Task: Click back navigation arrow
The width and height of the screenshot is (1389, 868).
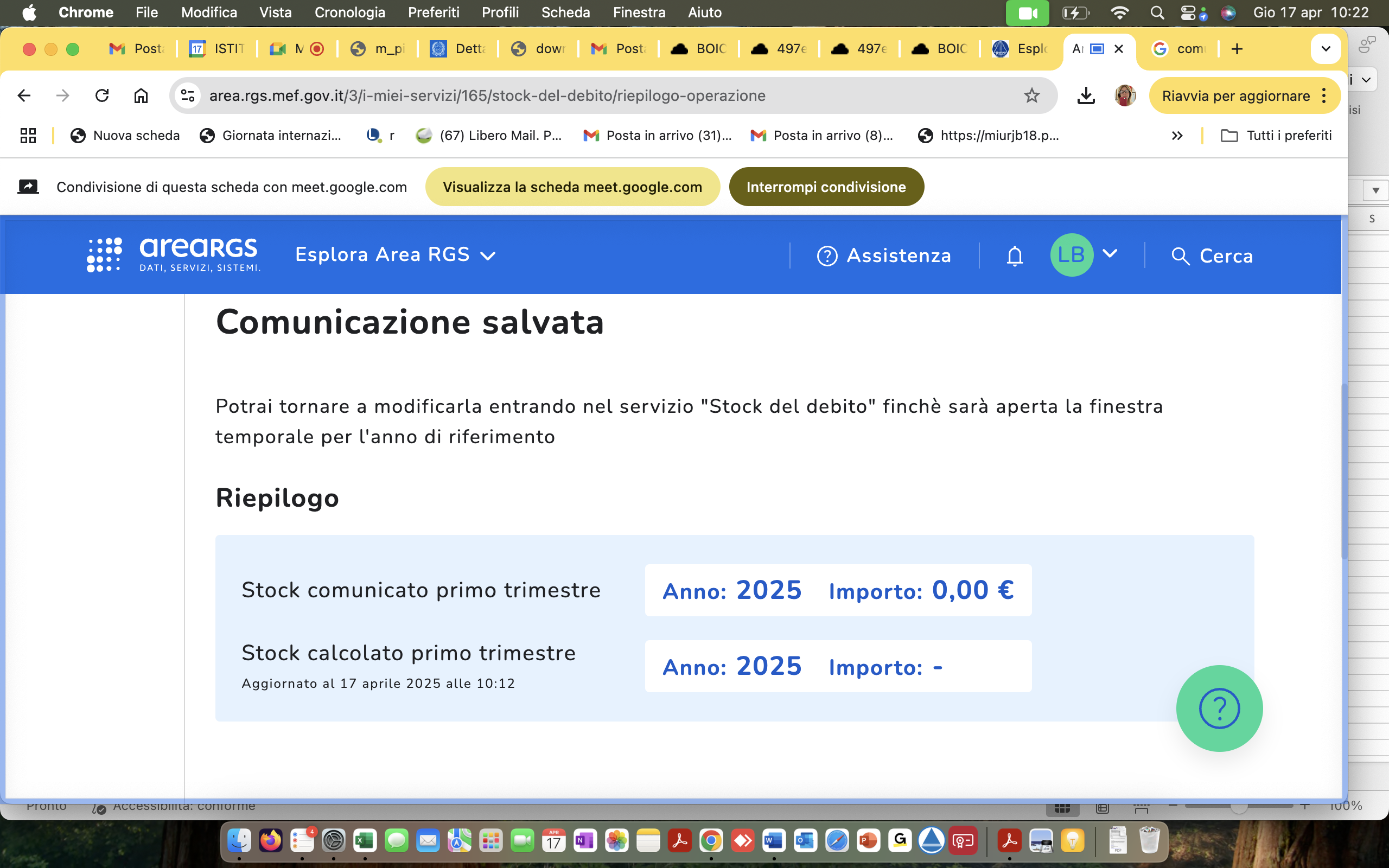Action: [x=24, y=95]
